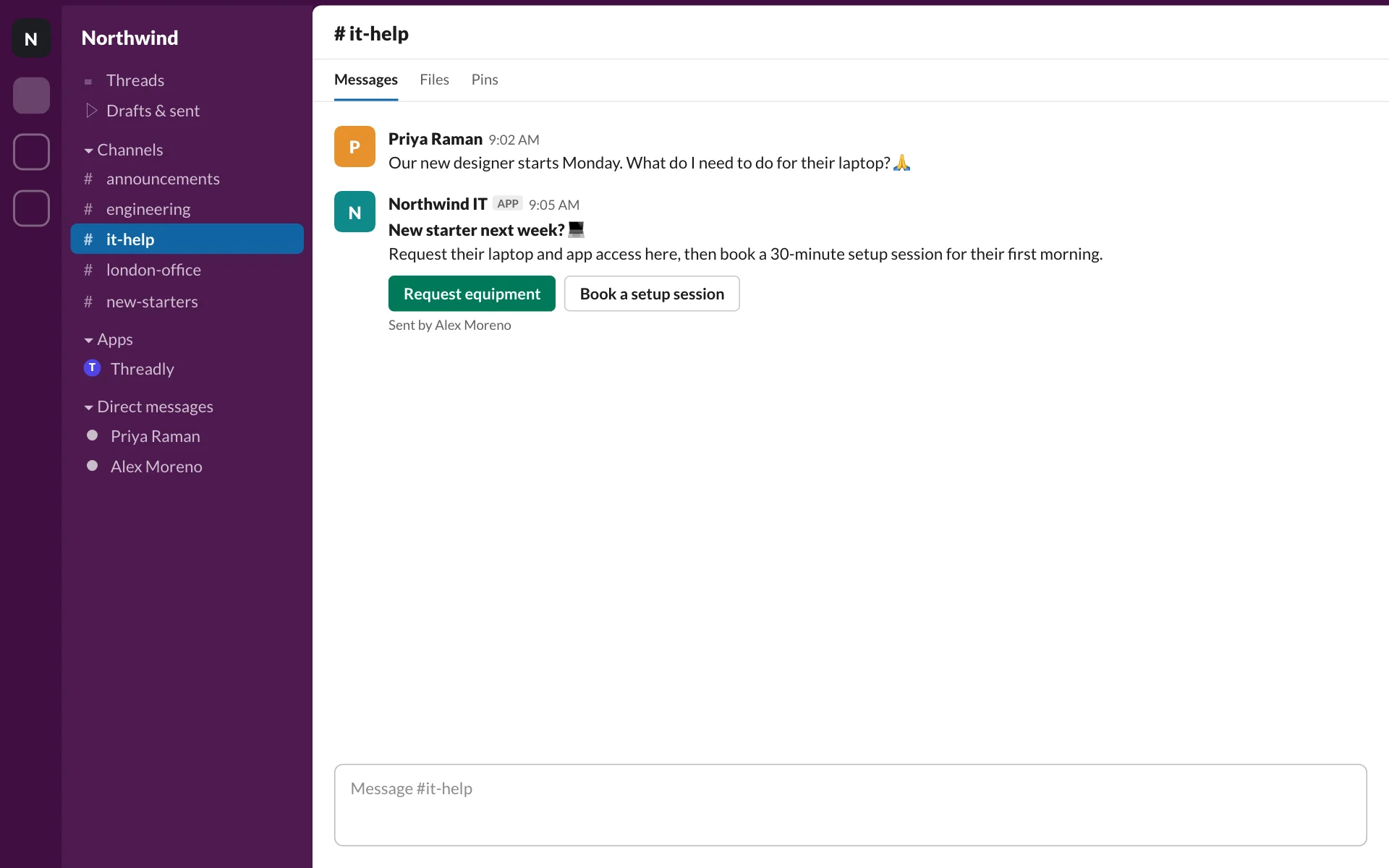Click the # it-help channel title

coord(371,33)
